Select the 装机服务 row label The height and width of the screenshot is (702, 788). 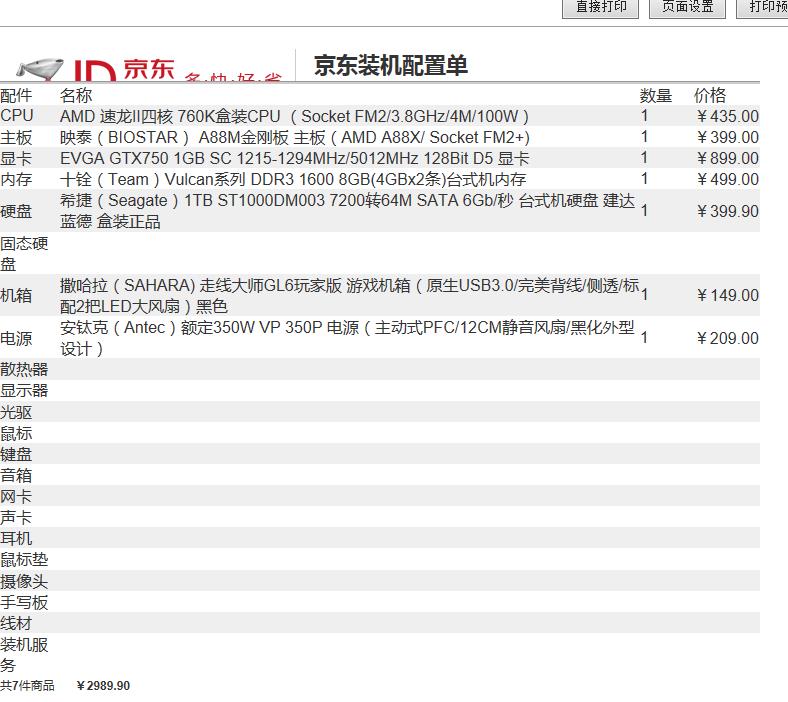click(24, 655)
